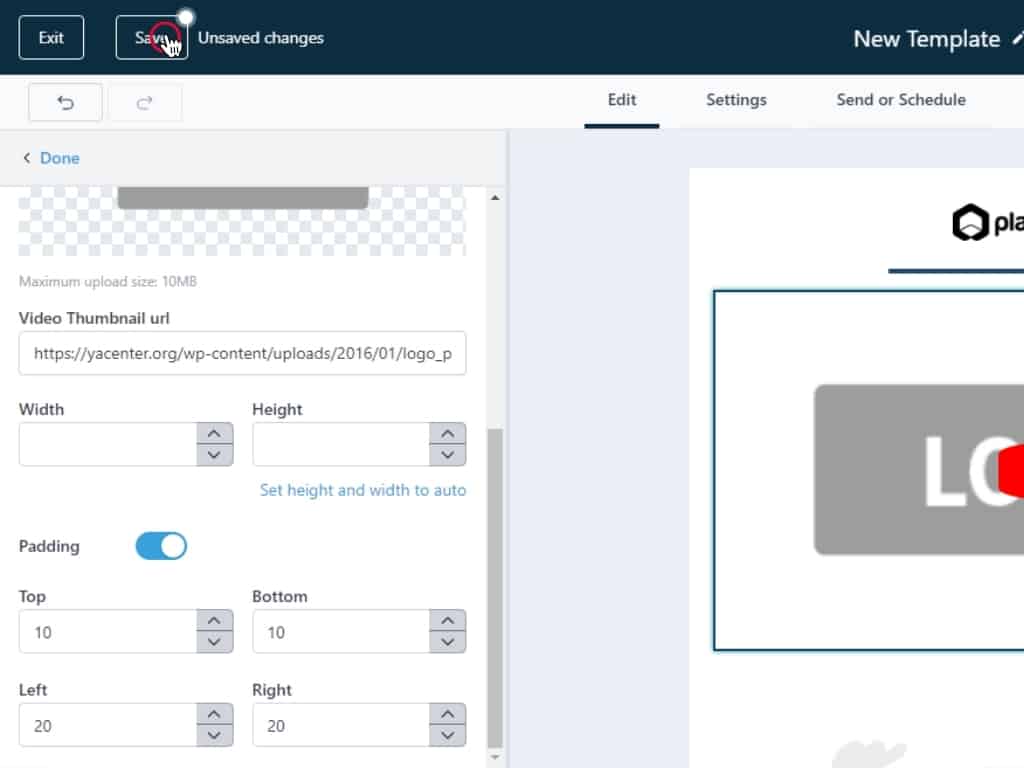This screenshot has height=768, width=1024.
Task: Decrease Height using the down arrow
Action: [x=447, y=455]
